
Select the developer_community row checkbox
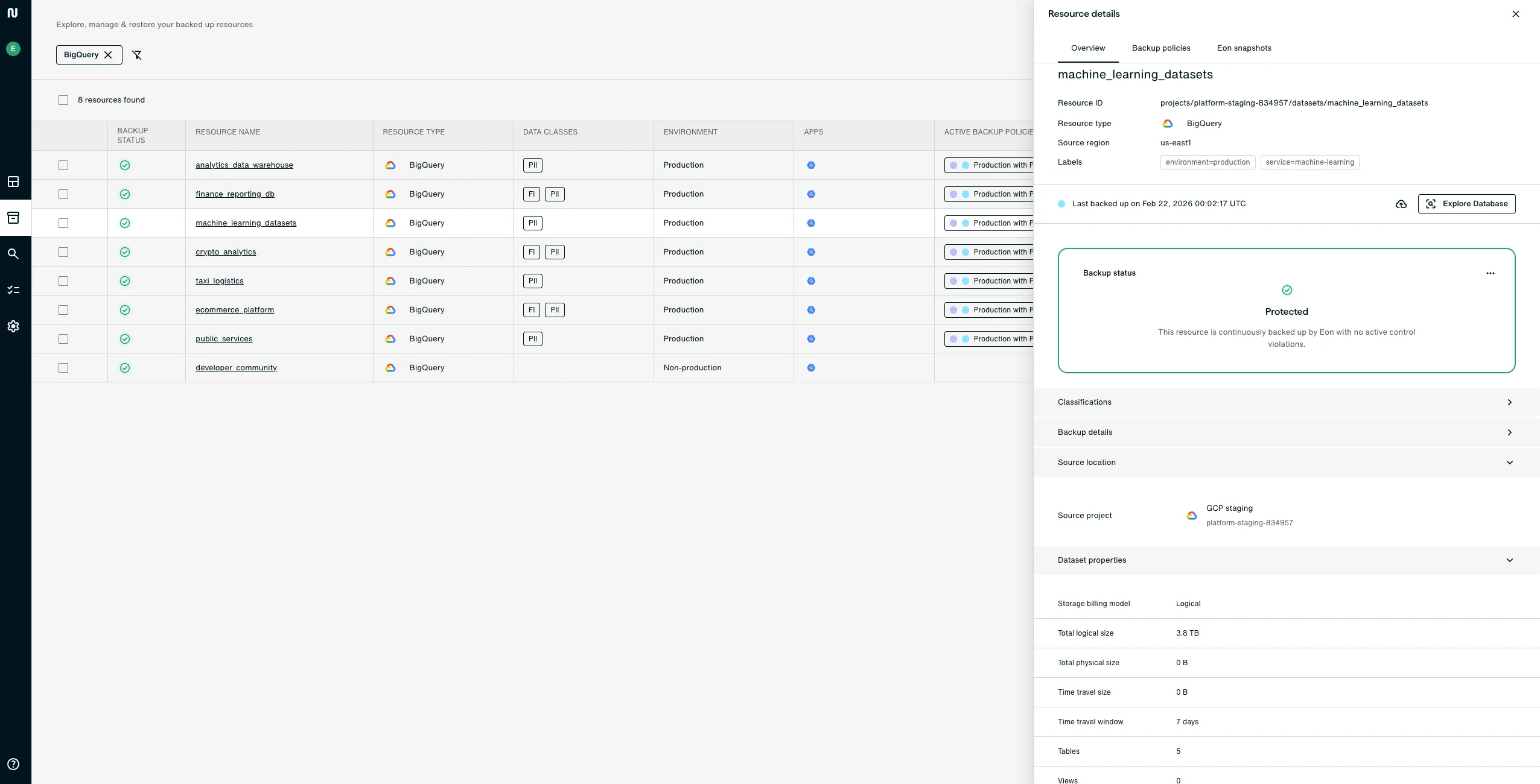coord(63,368)
